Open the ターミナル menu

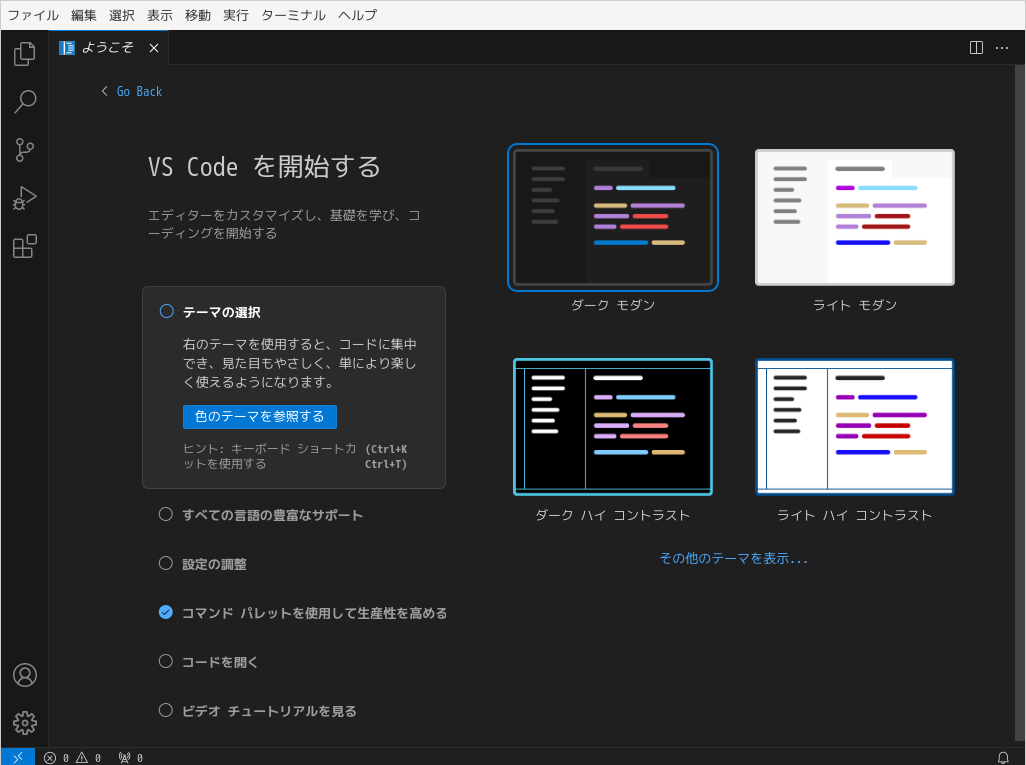click(x=293, y=15)
